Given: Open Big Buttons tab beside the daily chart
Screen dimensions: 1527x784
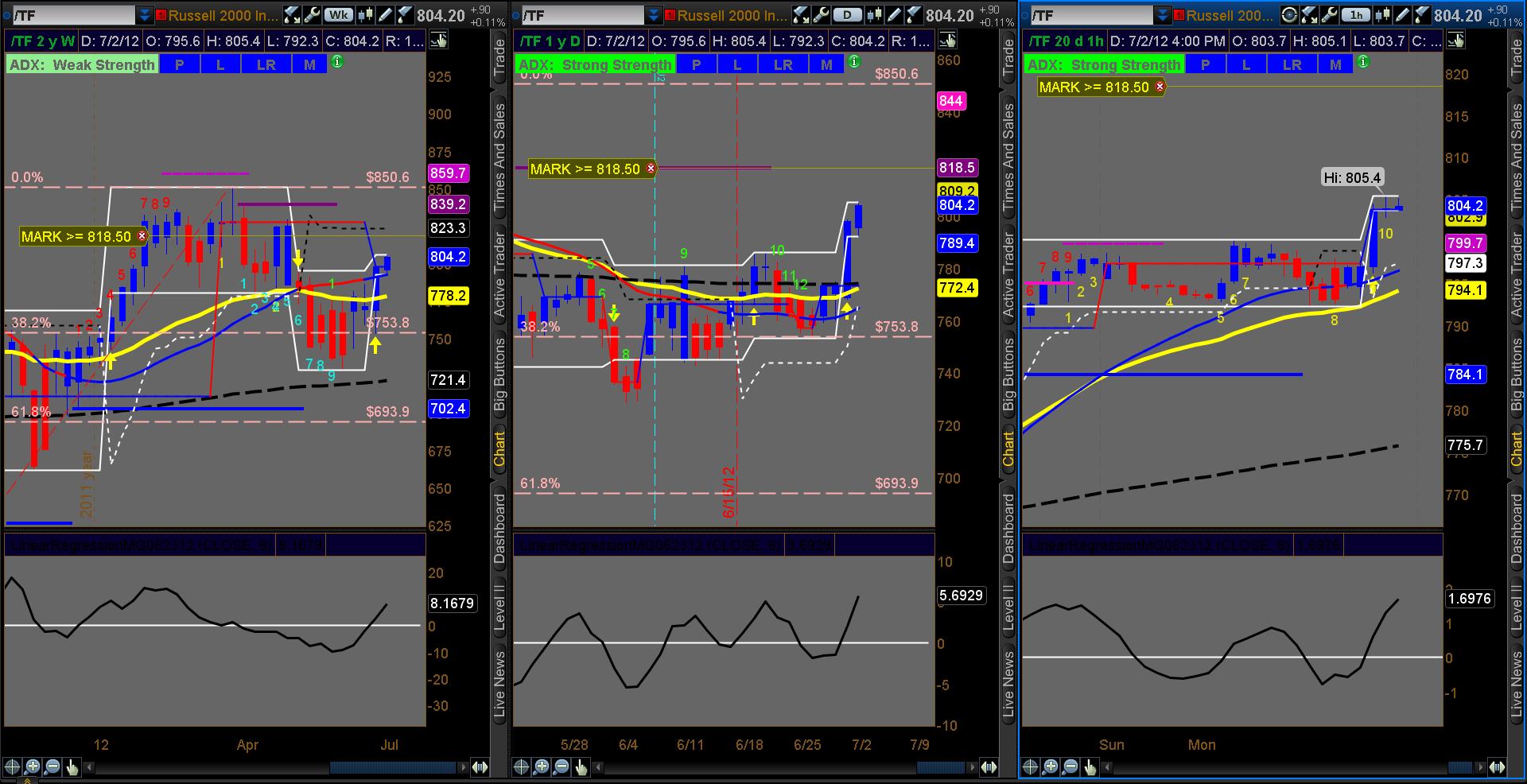Looking at the screenshot, I should tap(1008, 375).
